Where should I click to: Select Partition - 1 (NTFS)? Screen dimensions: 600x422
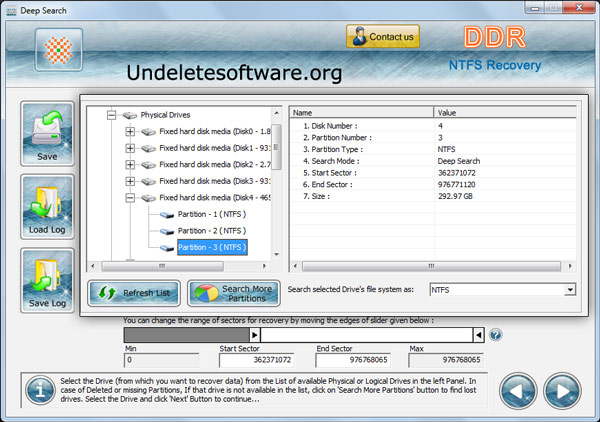212,214
